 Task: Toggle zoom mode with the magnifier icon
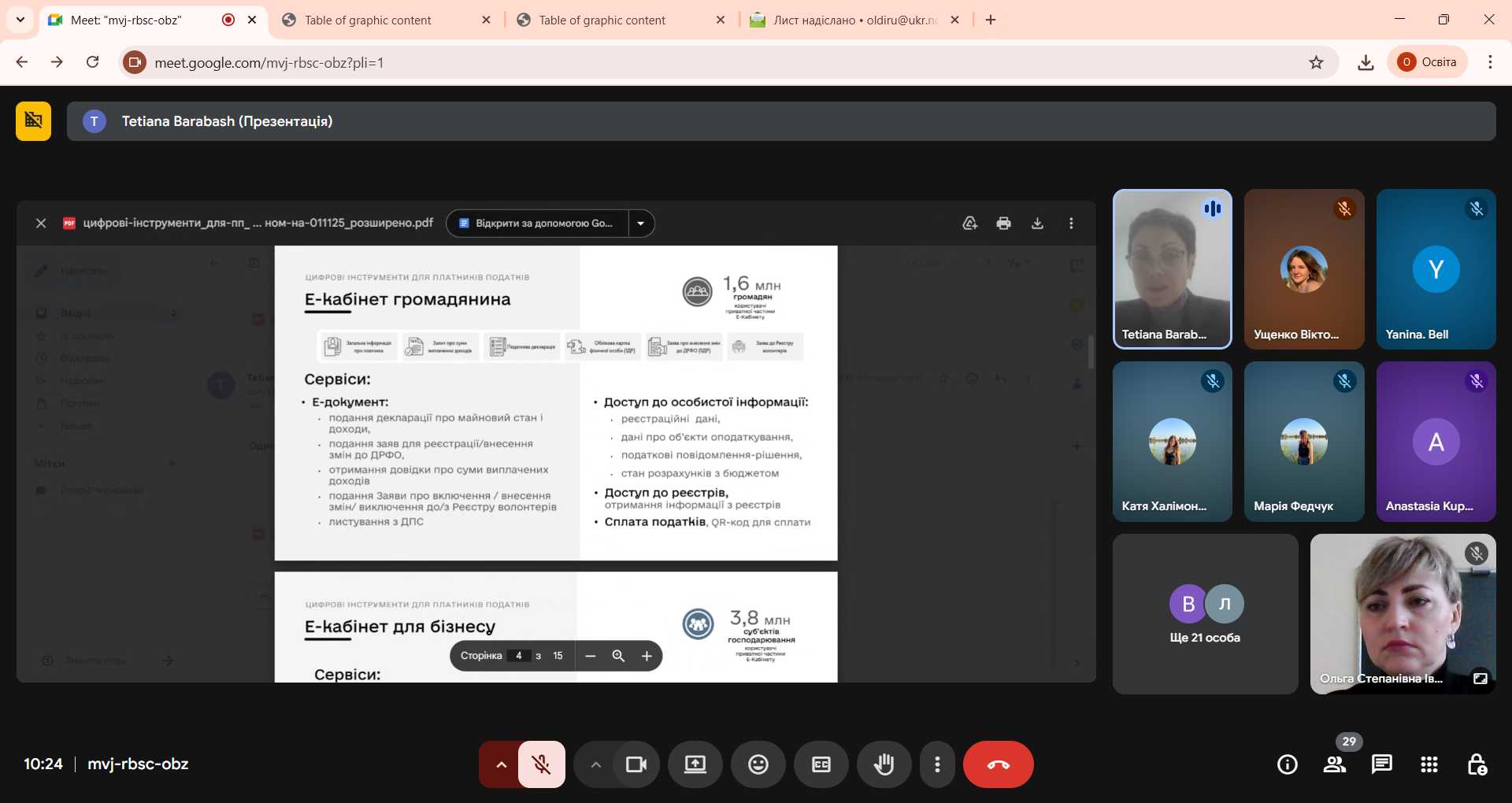(619, 655)
